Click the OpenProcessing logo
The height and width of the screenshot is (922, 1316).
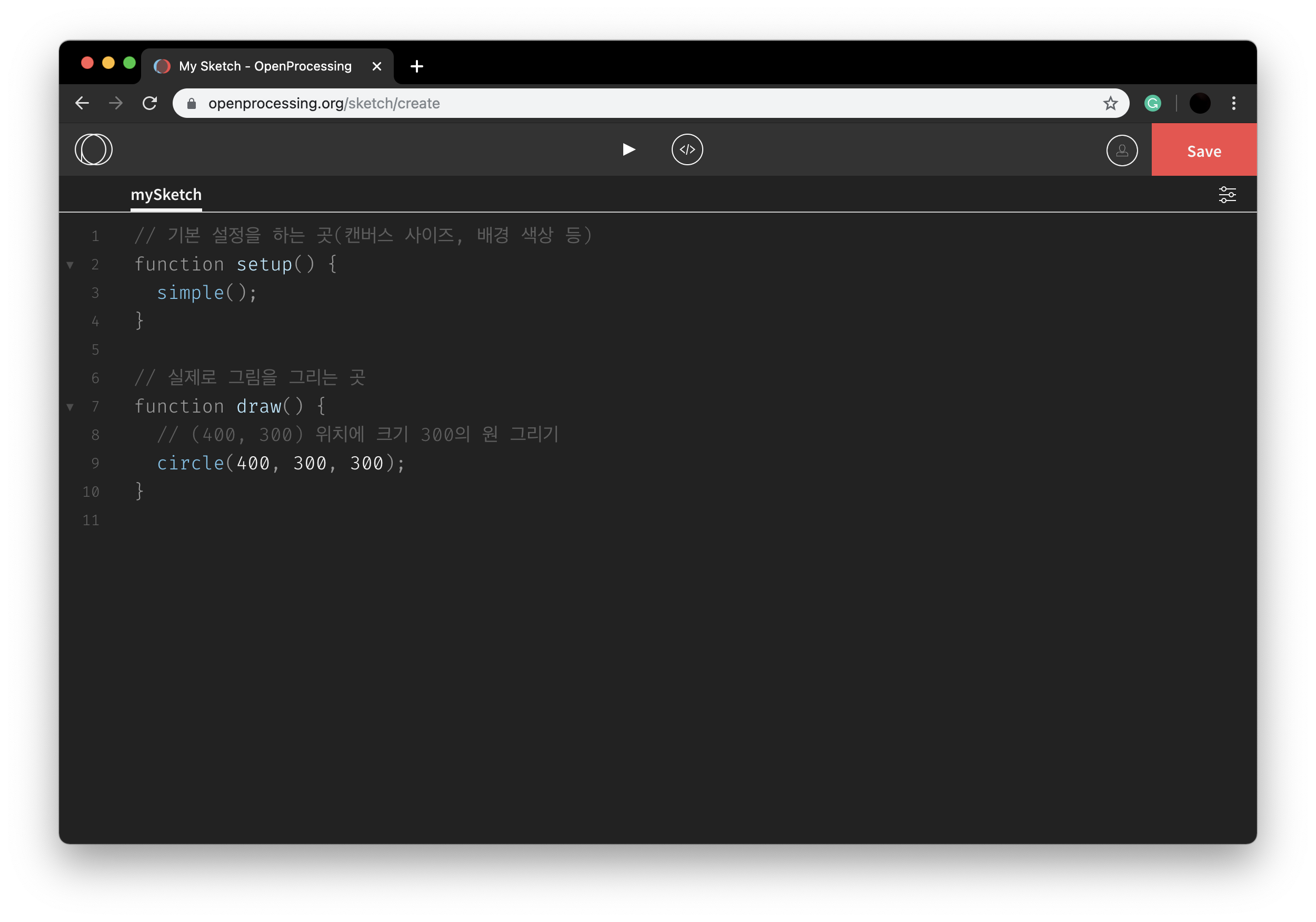[x=93, y=149]
